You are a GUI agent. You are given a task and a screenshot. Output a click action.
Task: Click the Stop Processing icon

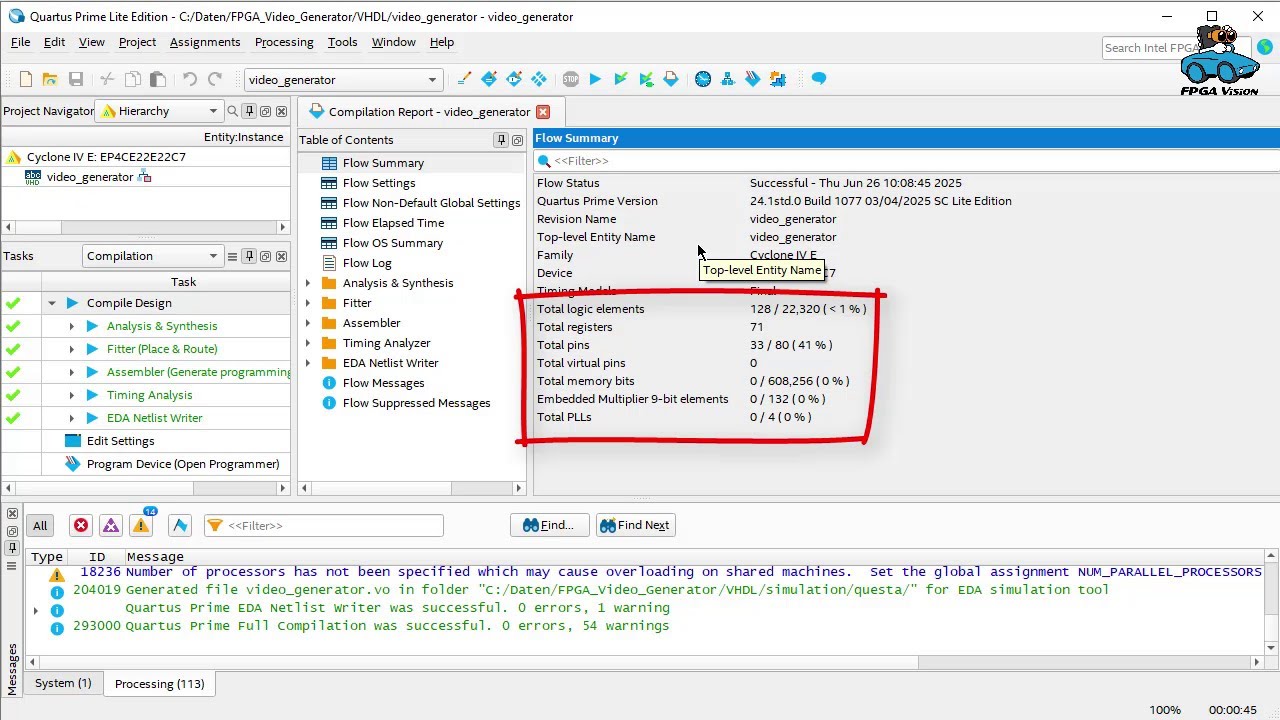click(x=570, y=79)
